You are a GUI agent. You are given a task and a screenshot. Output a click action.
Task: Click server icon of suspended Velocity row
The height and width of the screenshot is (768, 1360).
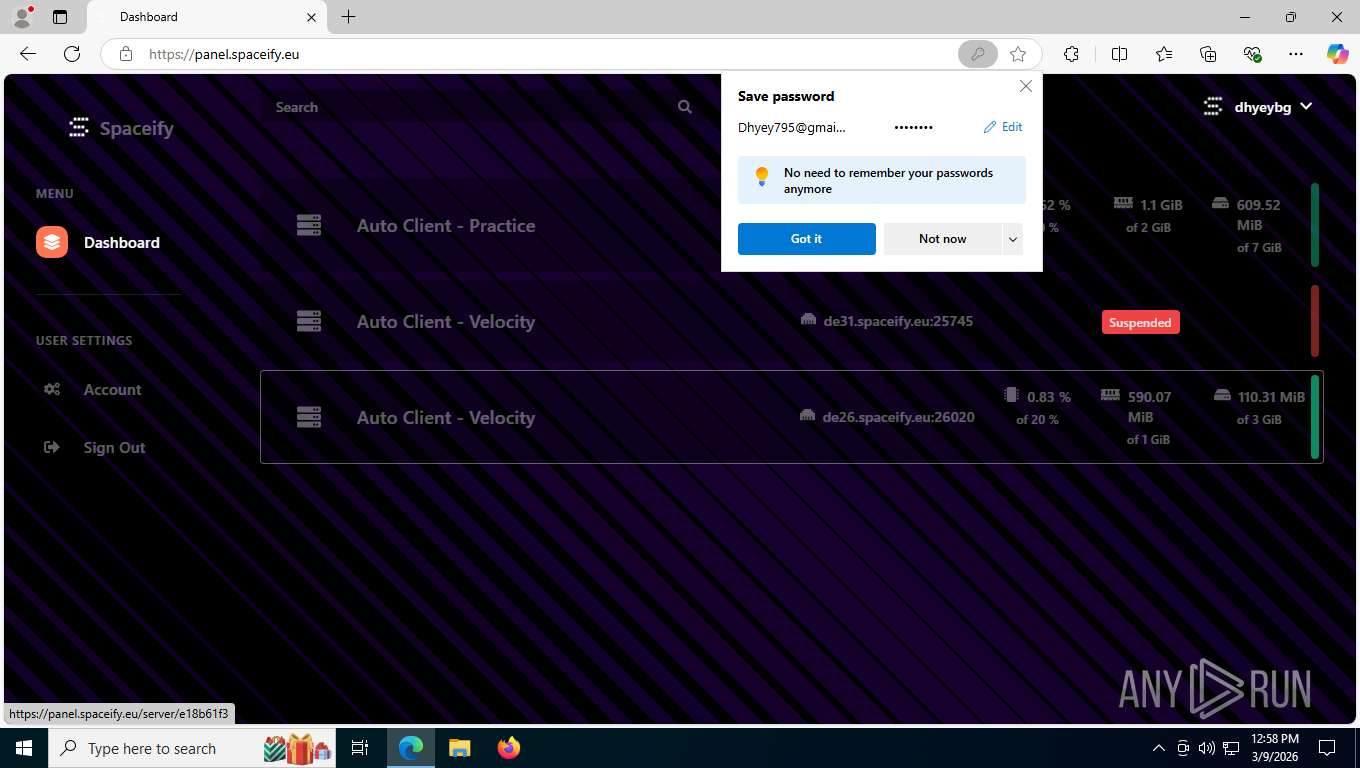pyautogui.click(x=309, y=321)
